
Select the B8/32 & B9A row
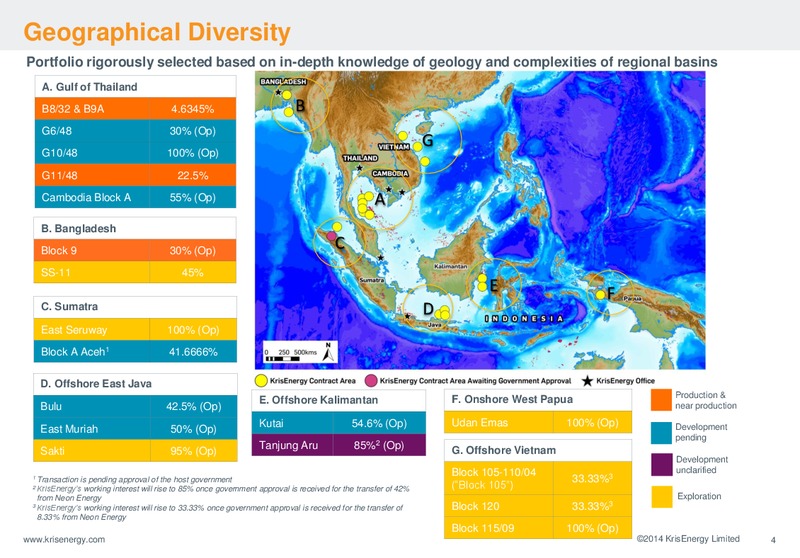(x=136, y=109)
